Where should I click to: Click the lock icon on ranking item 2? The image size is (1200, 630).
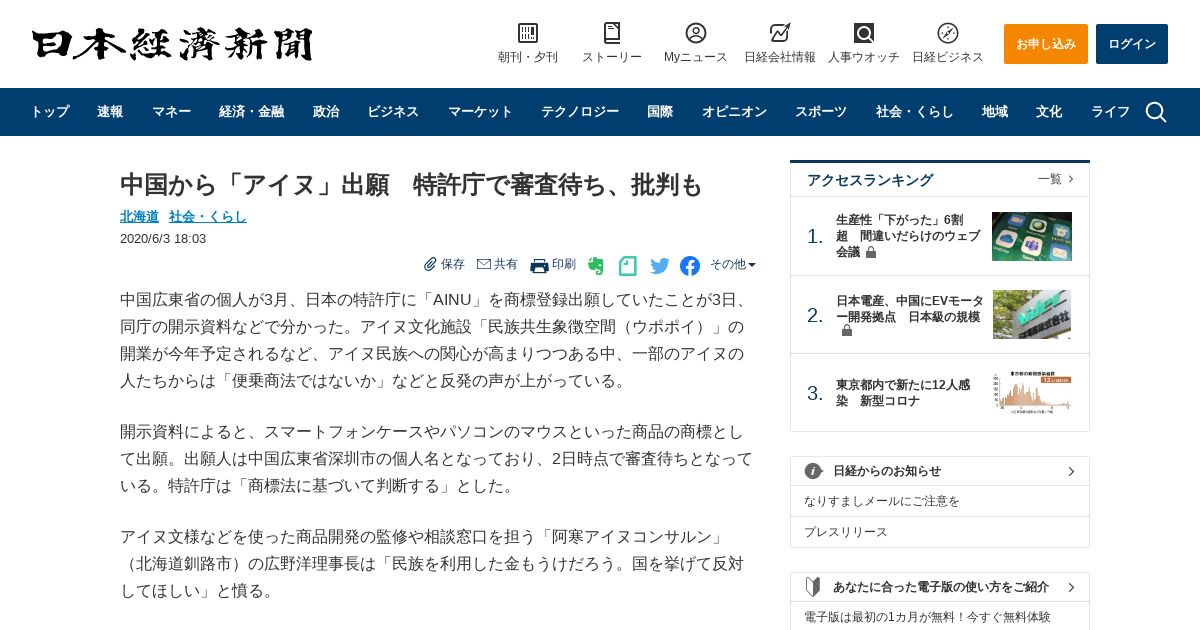click(847, 330)
